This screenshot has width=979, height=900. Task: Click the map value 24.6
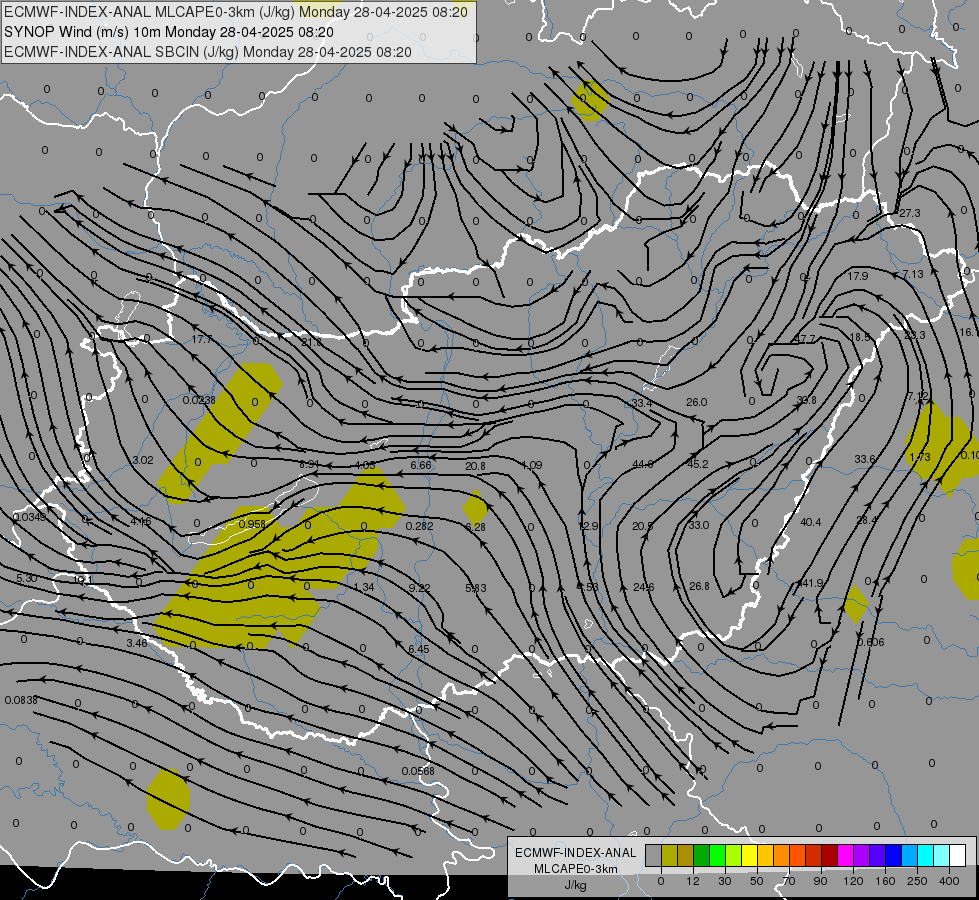tap(643, 587)
